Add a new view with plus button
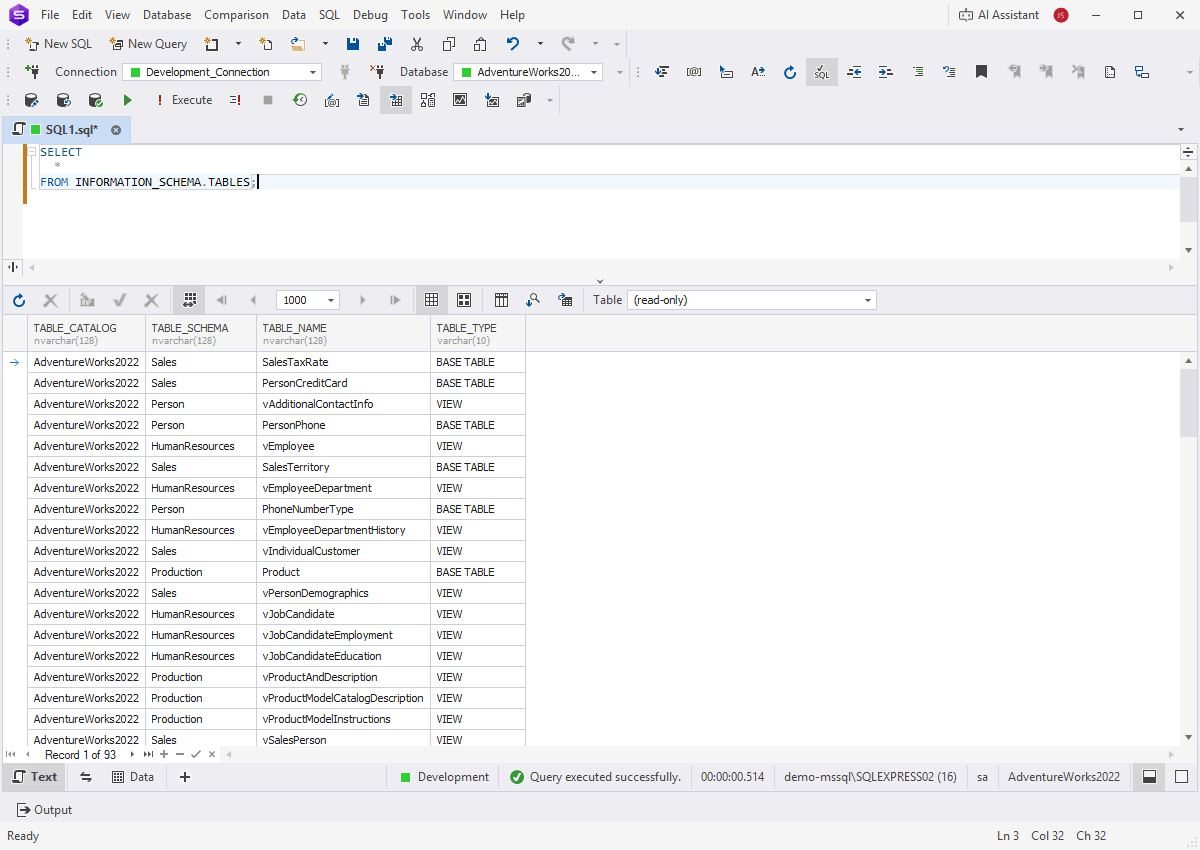This screenshot has width=1200, height=850. click(x=185, y=777)
